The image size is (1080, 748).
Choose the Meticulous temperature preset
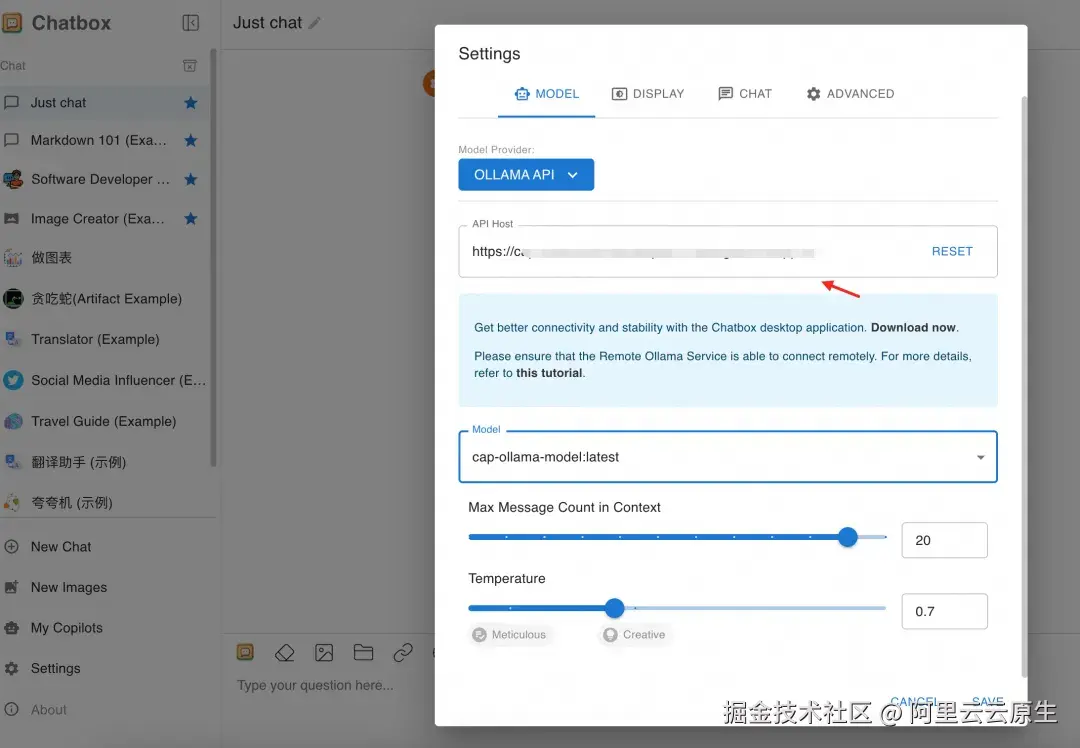pyautogui.click(x=510, y=635)
